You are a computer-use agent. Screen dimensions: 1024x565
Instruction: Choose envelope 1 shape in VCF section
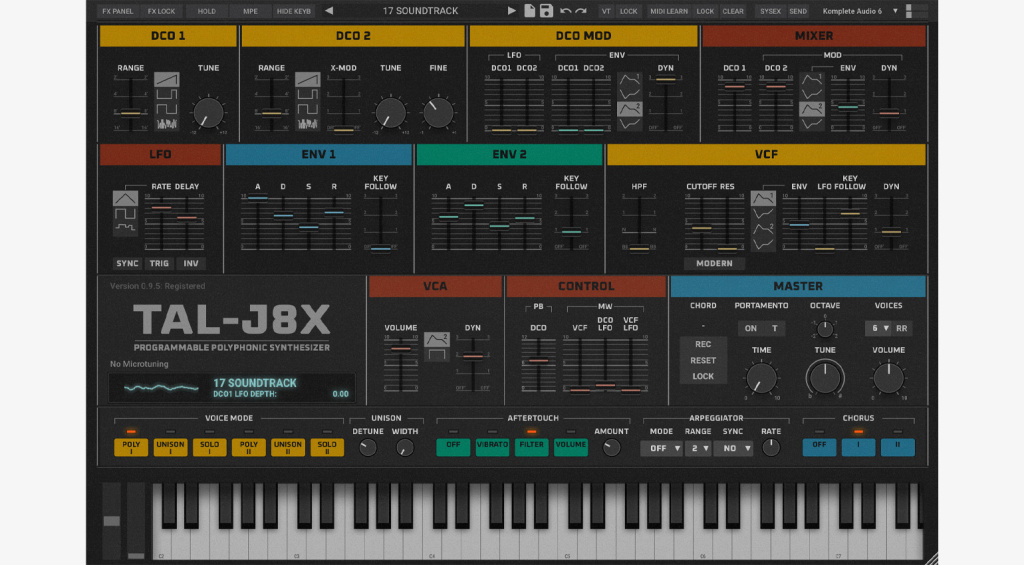tap(763, 198)
